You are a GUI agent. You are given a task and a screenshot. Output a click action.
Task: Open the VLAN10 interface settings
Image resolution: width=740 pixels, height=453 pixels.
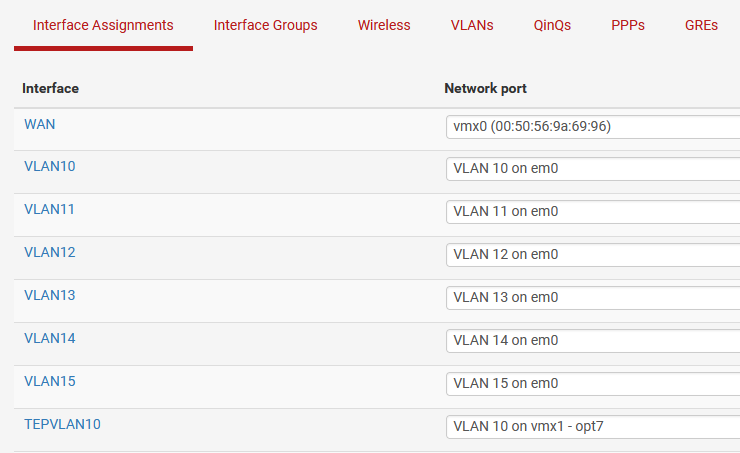pyautogui.click(x=49, y=166)
